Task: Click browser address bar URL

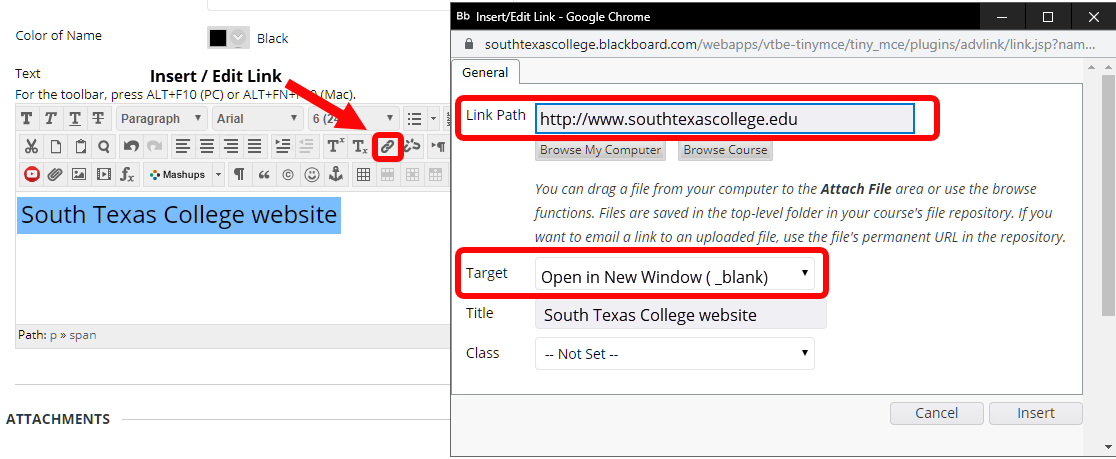Action: click(x=790, y=44)
